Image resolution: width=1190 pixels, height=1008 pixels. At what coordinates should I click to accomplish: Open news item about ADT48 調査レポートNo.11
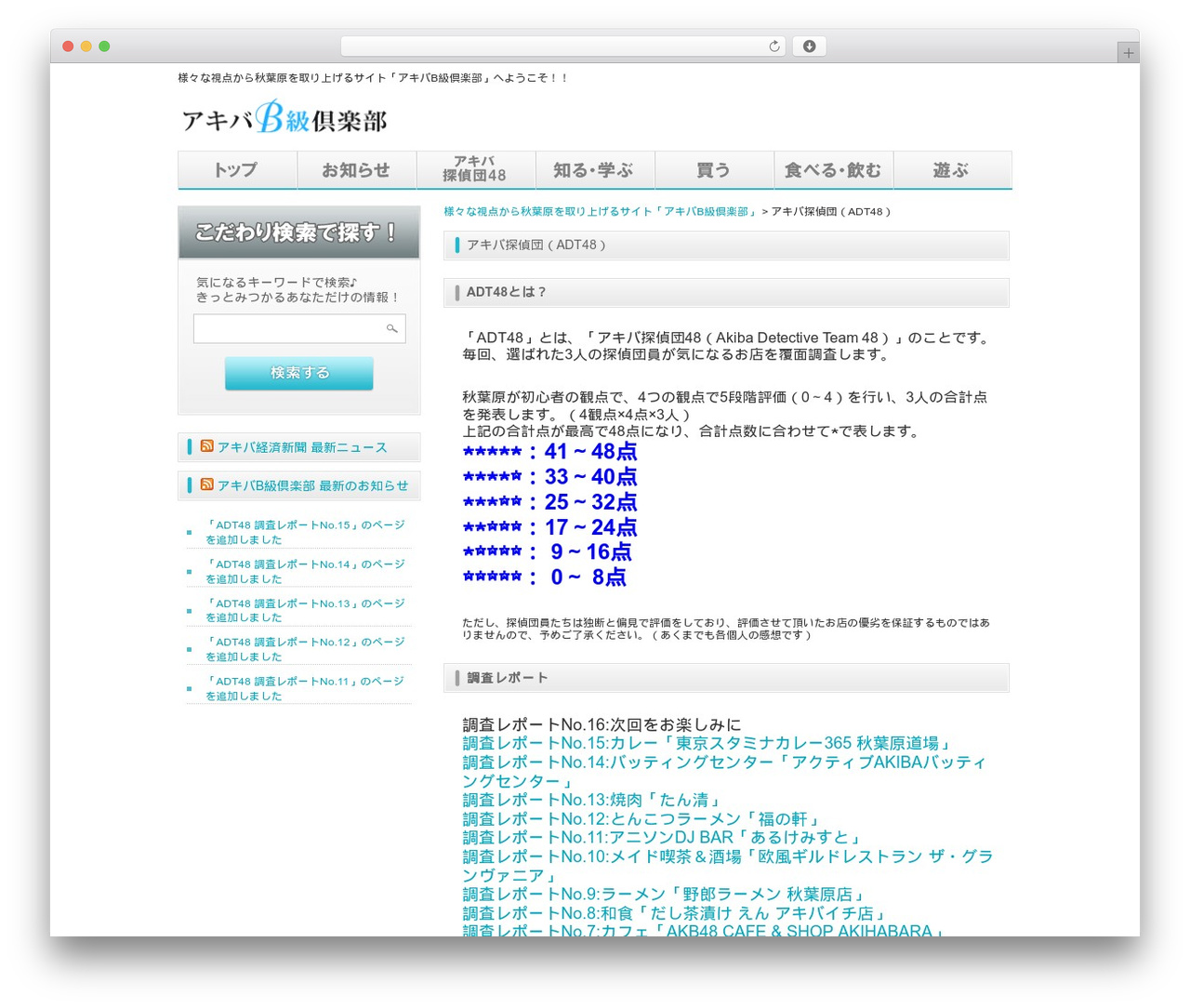(x=305, y=688)
